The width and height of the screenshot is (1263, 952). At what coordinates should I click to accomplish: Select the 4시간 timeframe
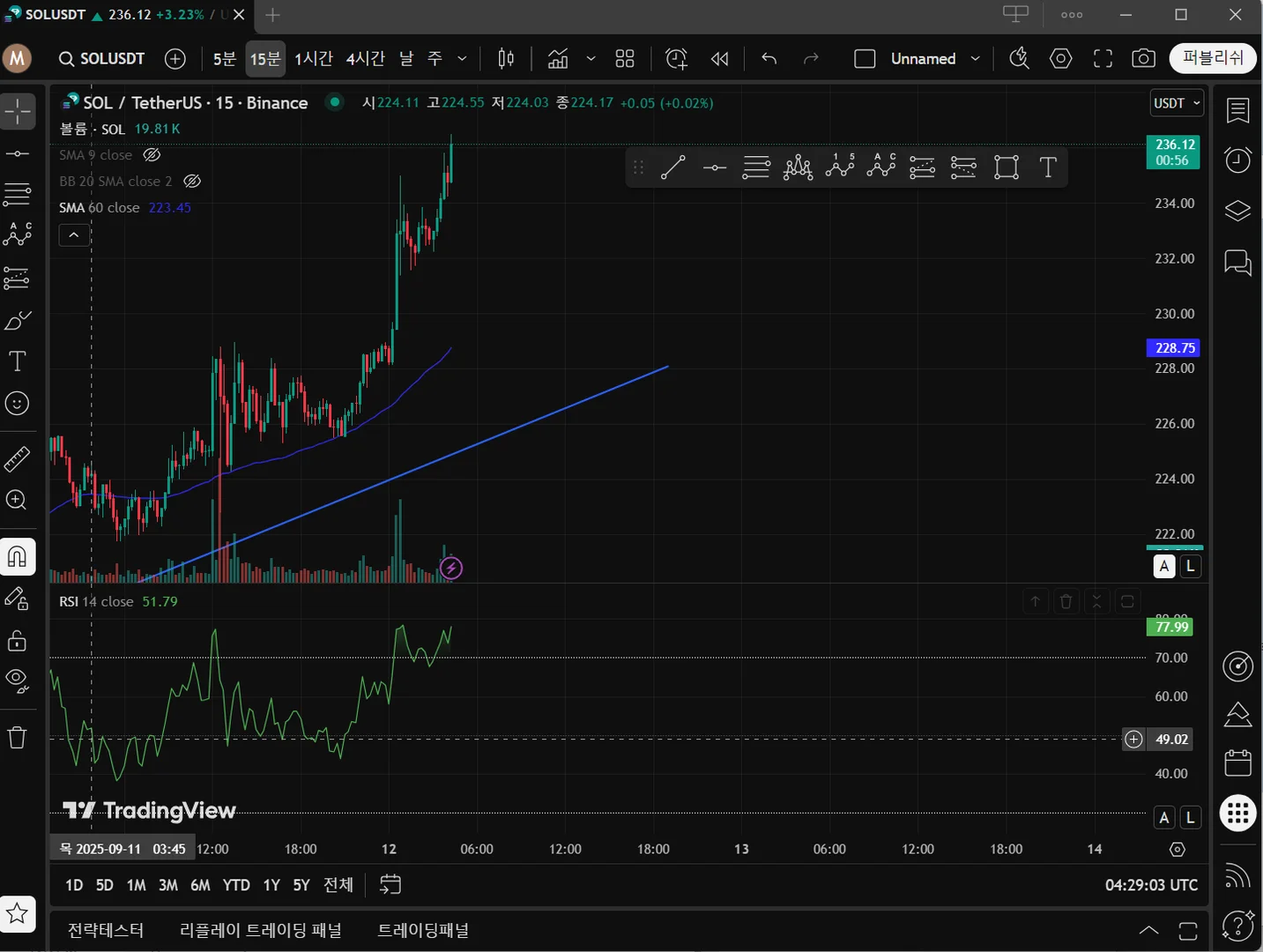click(365, 59)
